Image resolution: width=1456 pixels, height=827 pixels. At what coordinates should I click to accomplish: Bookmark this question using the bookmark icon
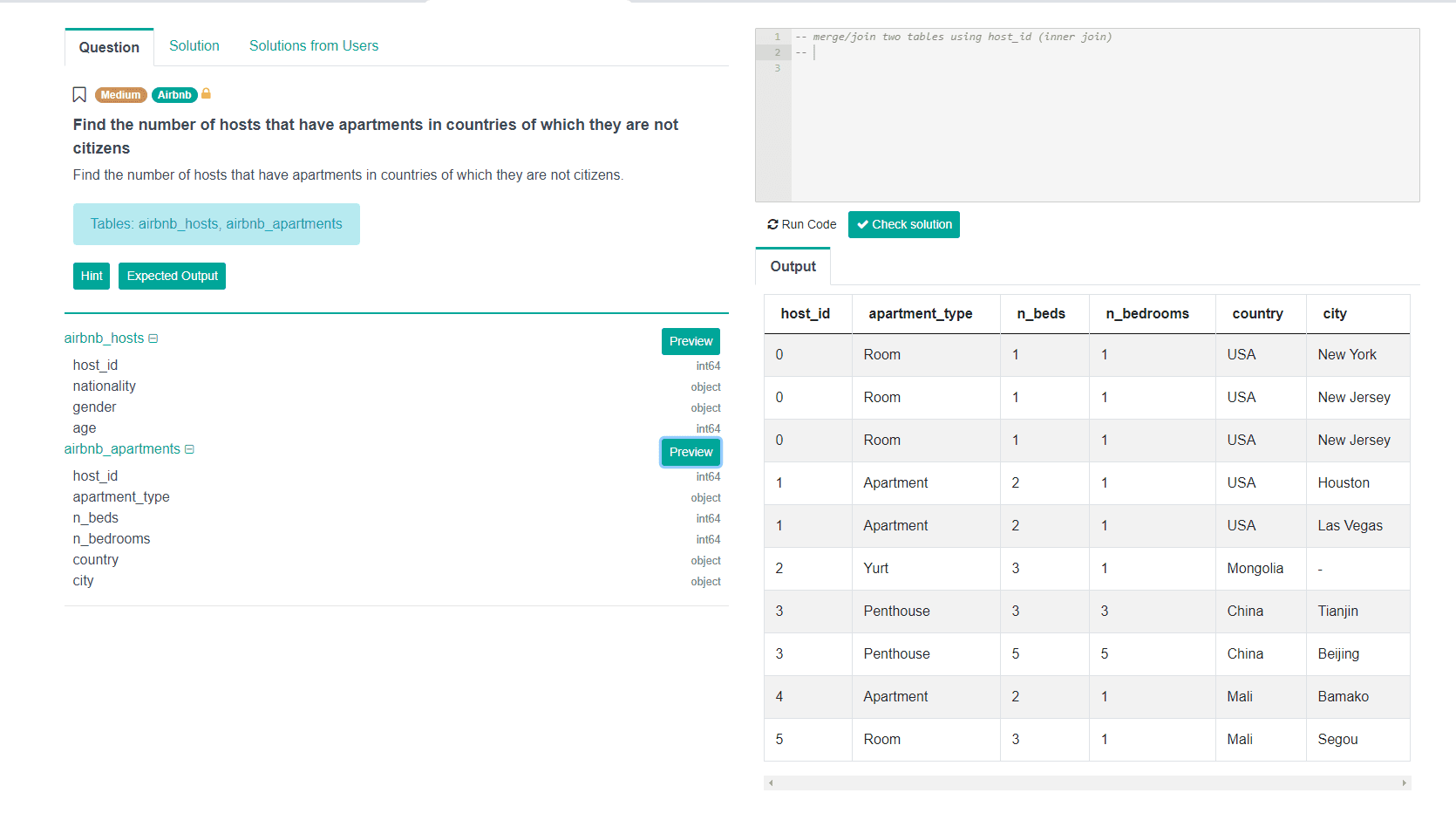pos(79,94)
